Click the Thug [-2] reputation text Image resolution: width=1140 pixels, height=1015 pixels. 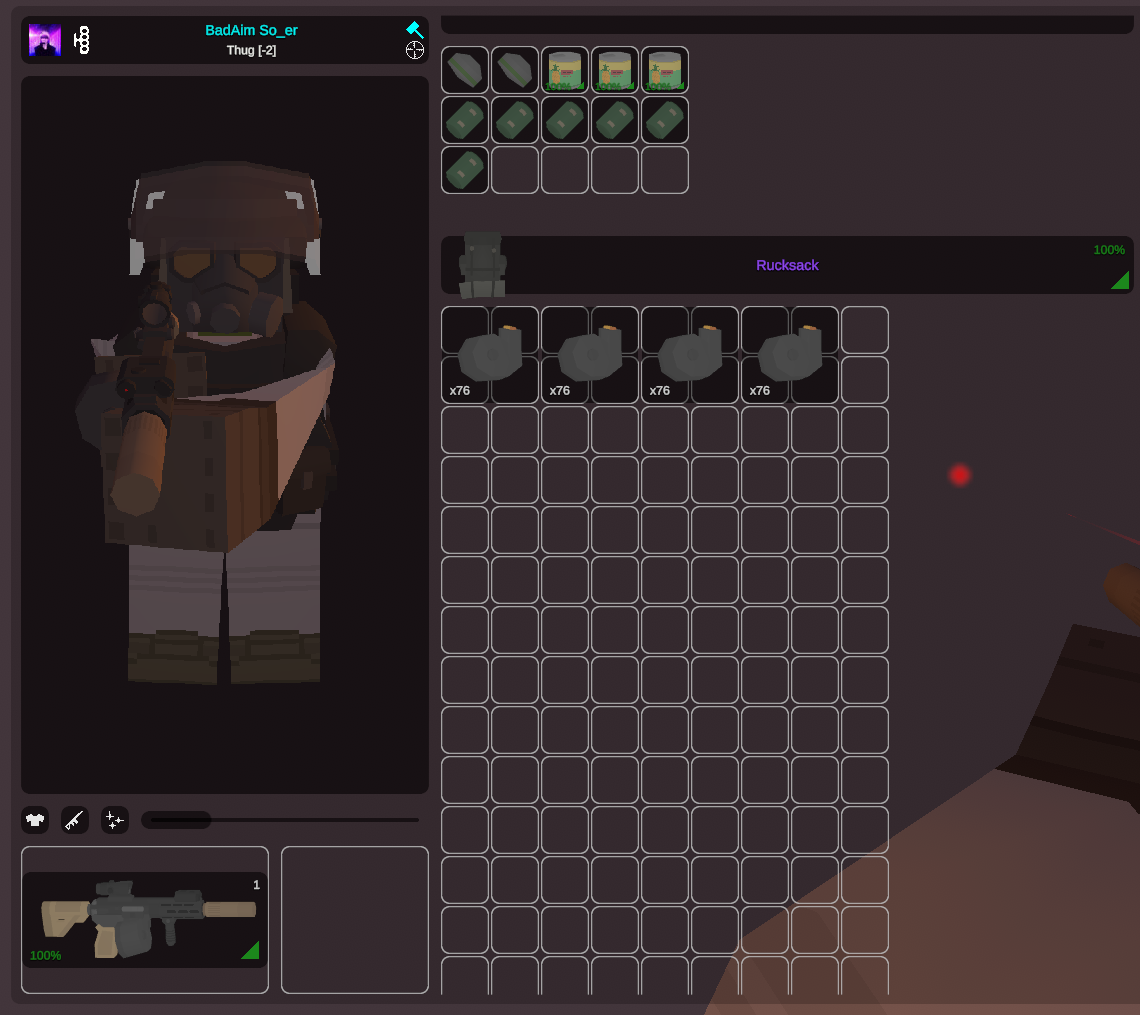click(x=251, y=50)
